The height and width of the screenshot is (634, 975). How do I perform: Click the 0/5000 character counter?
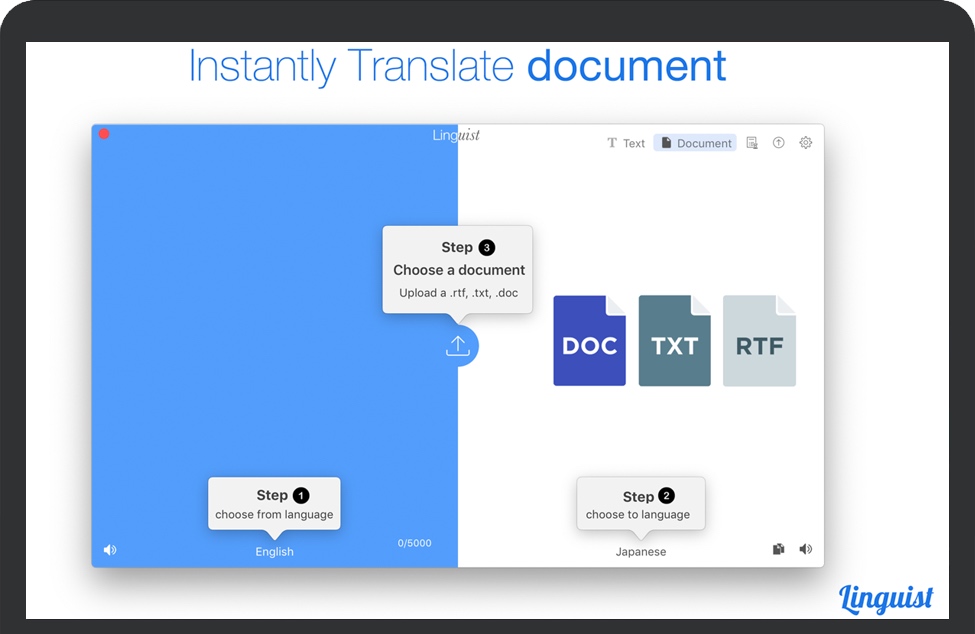pyautogui.click(x=414, y=543)
